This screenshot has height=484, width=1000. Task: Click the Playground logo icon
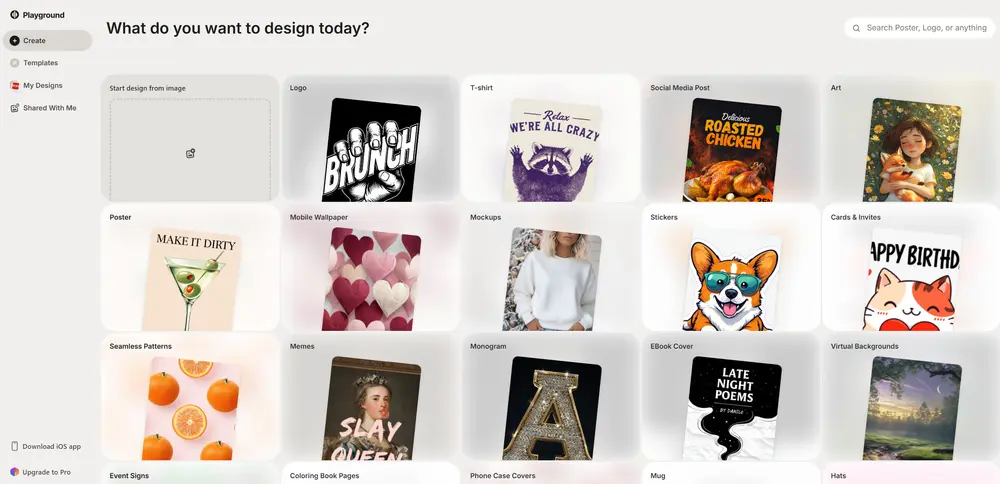pyautogui.click(x=14, y=14)
